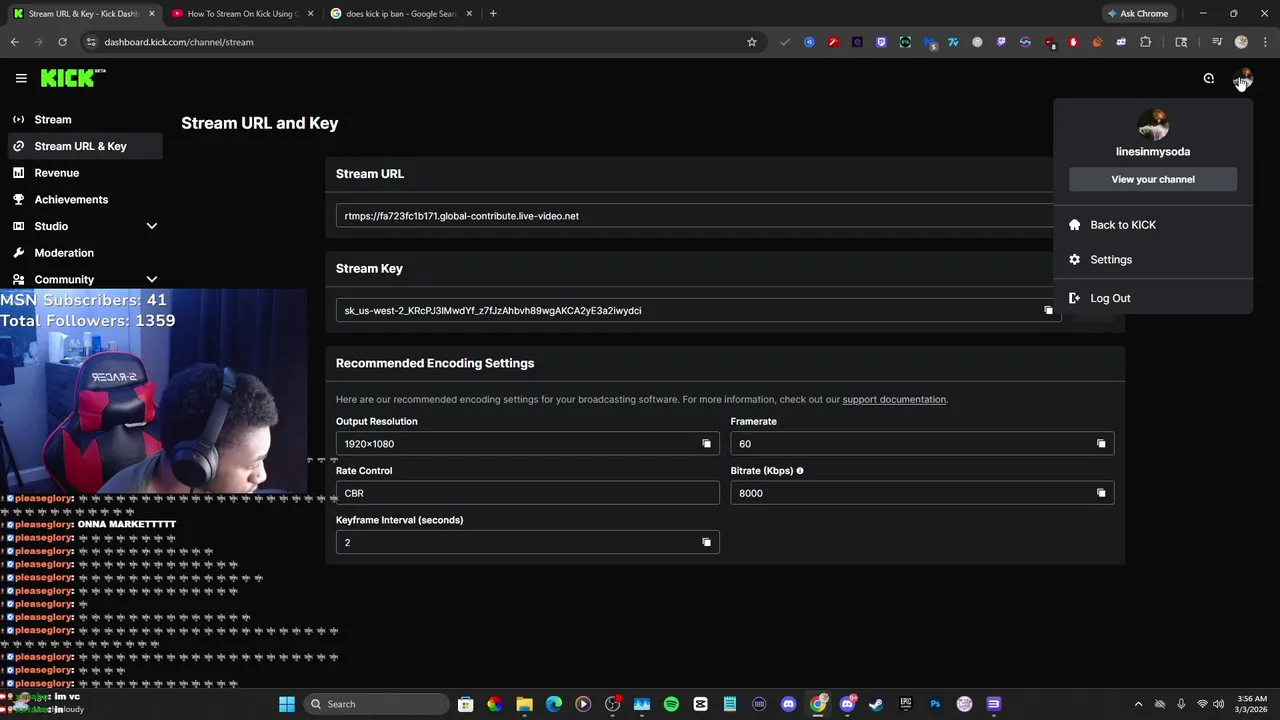Image resolution: width=1280 pixels, height=720 pixels.
Task: Switch to the How To Stream On Kick tab
Action: [240, 13]
